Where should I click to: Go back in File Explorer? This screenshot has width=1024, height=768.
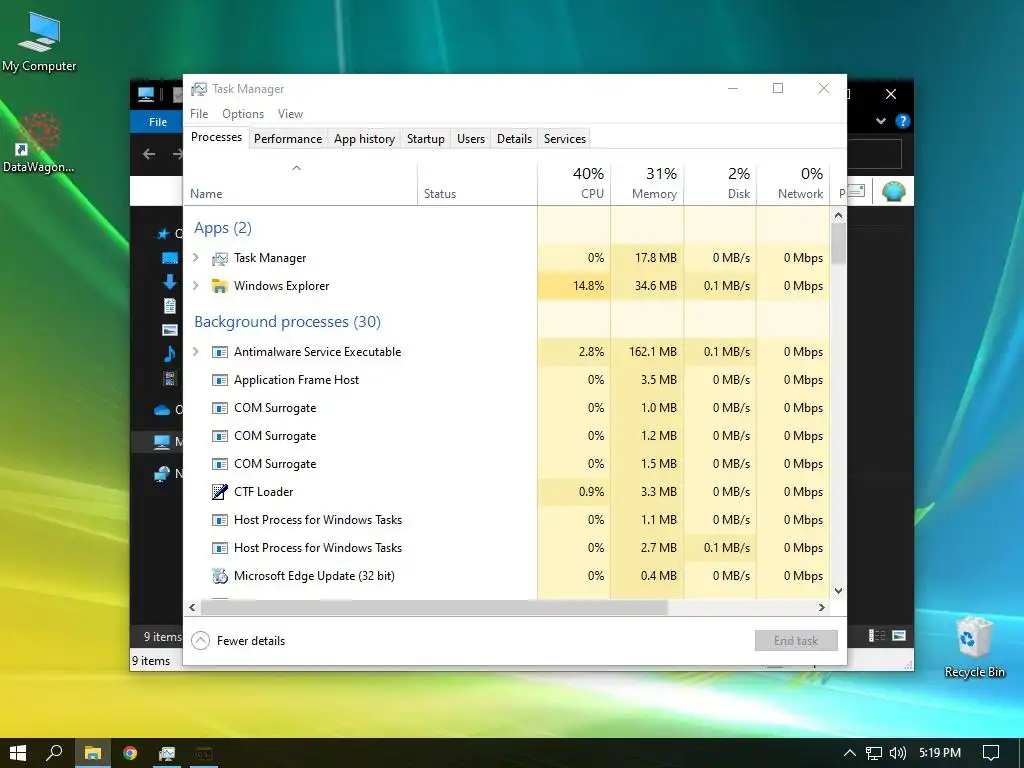(149, 154)
